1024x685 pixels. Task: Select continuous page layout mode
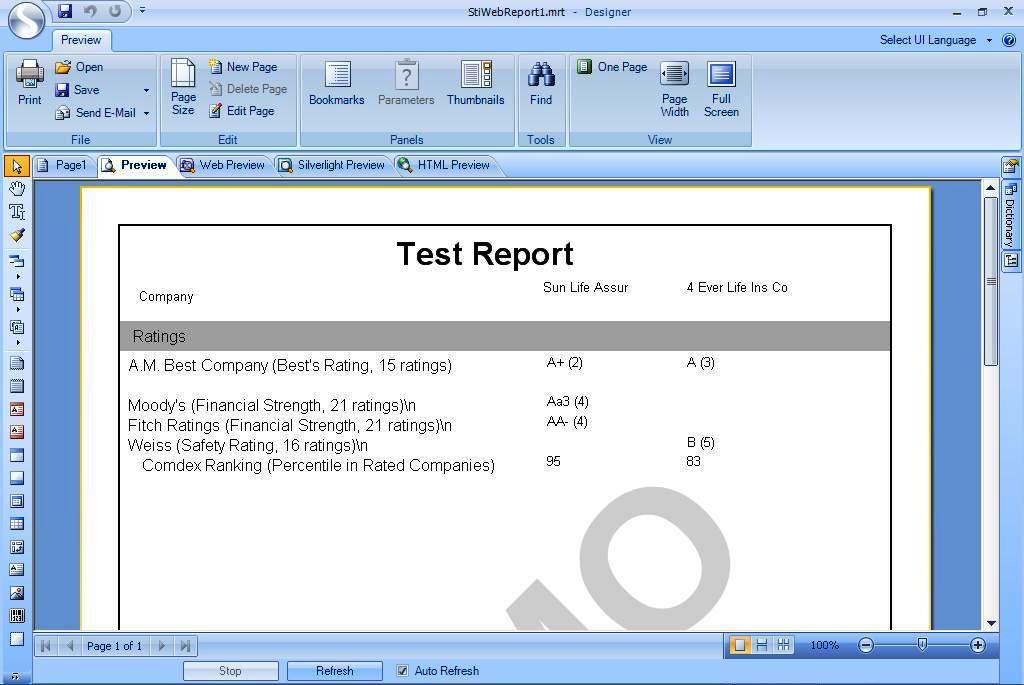tap(761, 645)
